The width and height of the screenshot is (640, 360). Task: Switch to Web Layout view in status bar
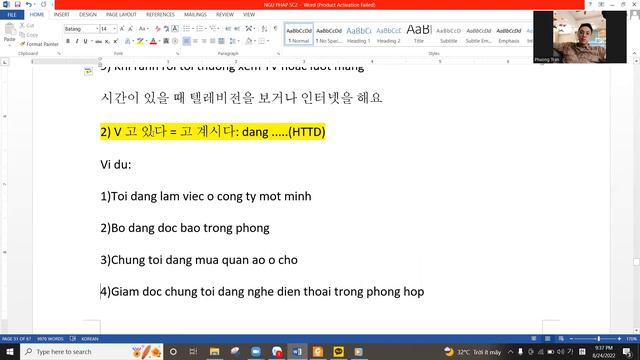pos(561,339)
